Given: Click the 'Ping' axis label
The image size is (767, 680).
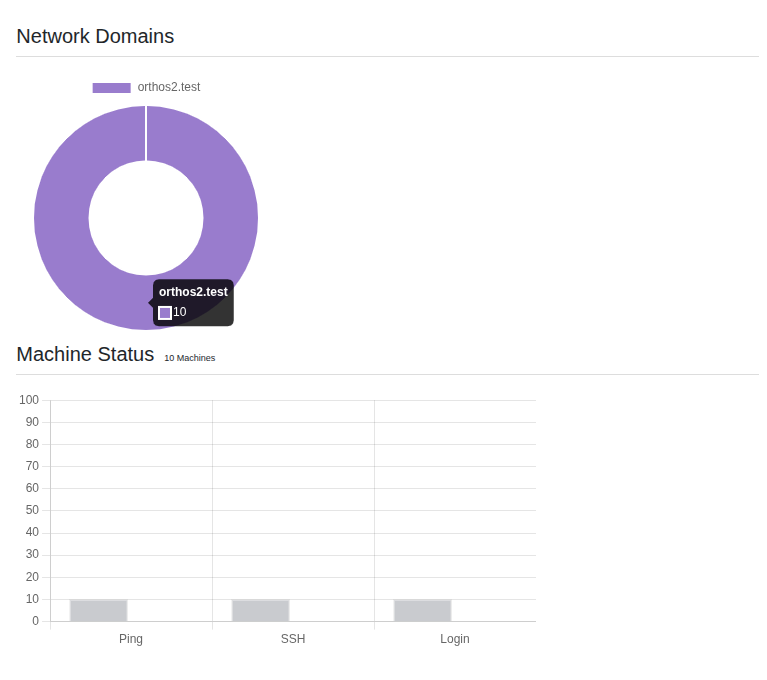Looking at the screenshot, I should click(131, 638).
